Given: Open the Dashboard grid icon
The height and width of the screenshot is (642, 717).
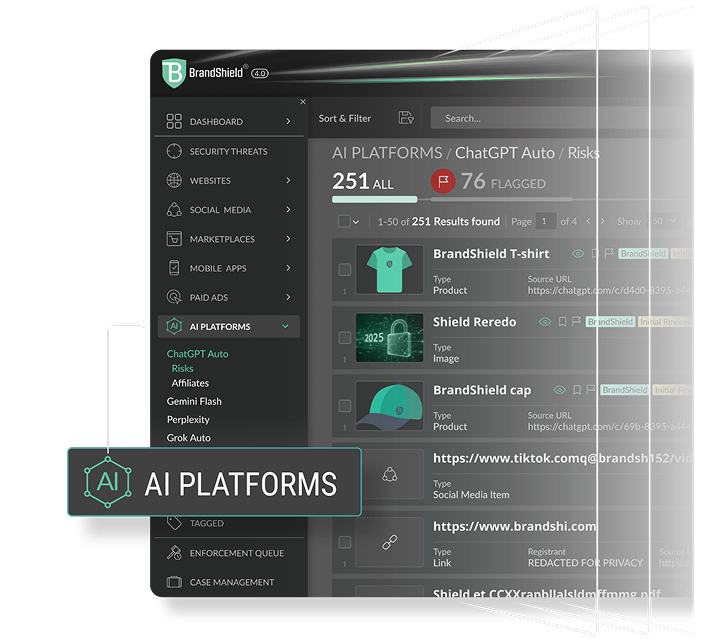Looking at the screenshot, I should (x=174, y=121).
